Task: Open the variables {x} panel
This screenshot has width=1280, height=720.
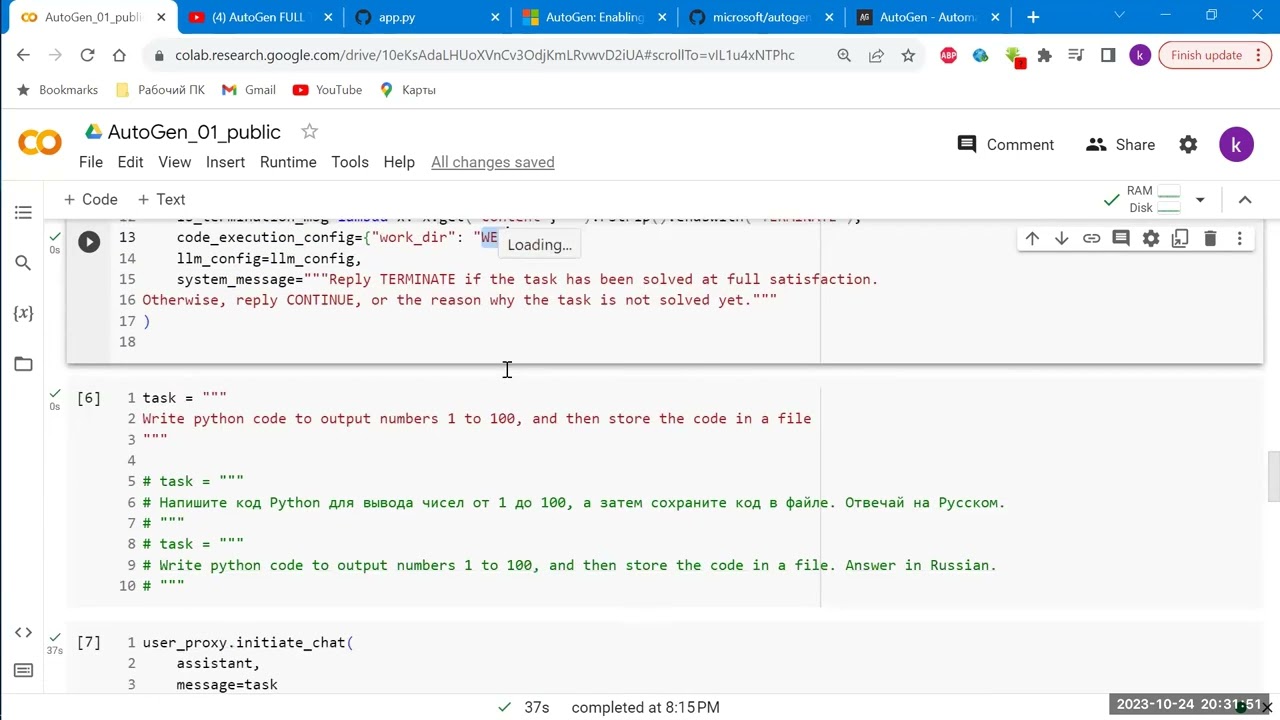Action: tap(23, 313)
